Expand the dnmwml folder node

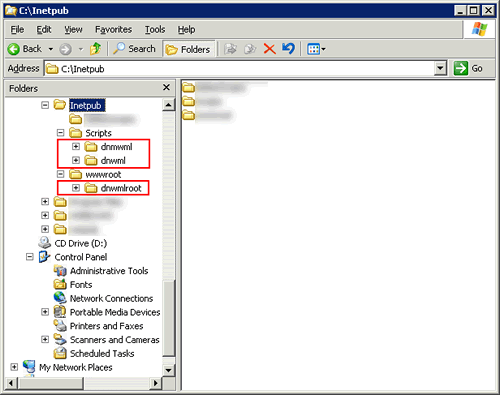point(76,147)
